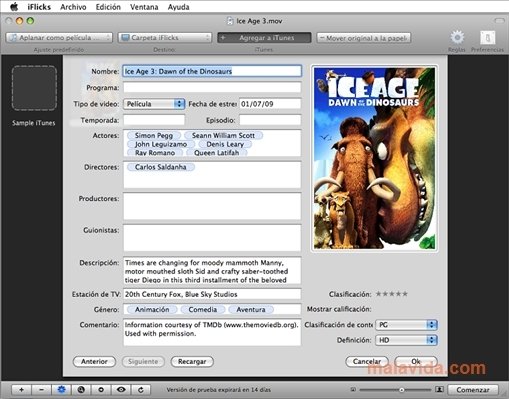
Task: Click the Anterior button
Action: (94, 362)
